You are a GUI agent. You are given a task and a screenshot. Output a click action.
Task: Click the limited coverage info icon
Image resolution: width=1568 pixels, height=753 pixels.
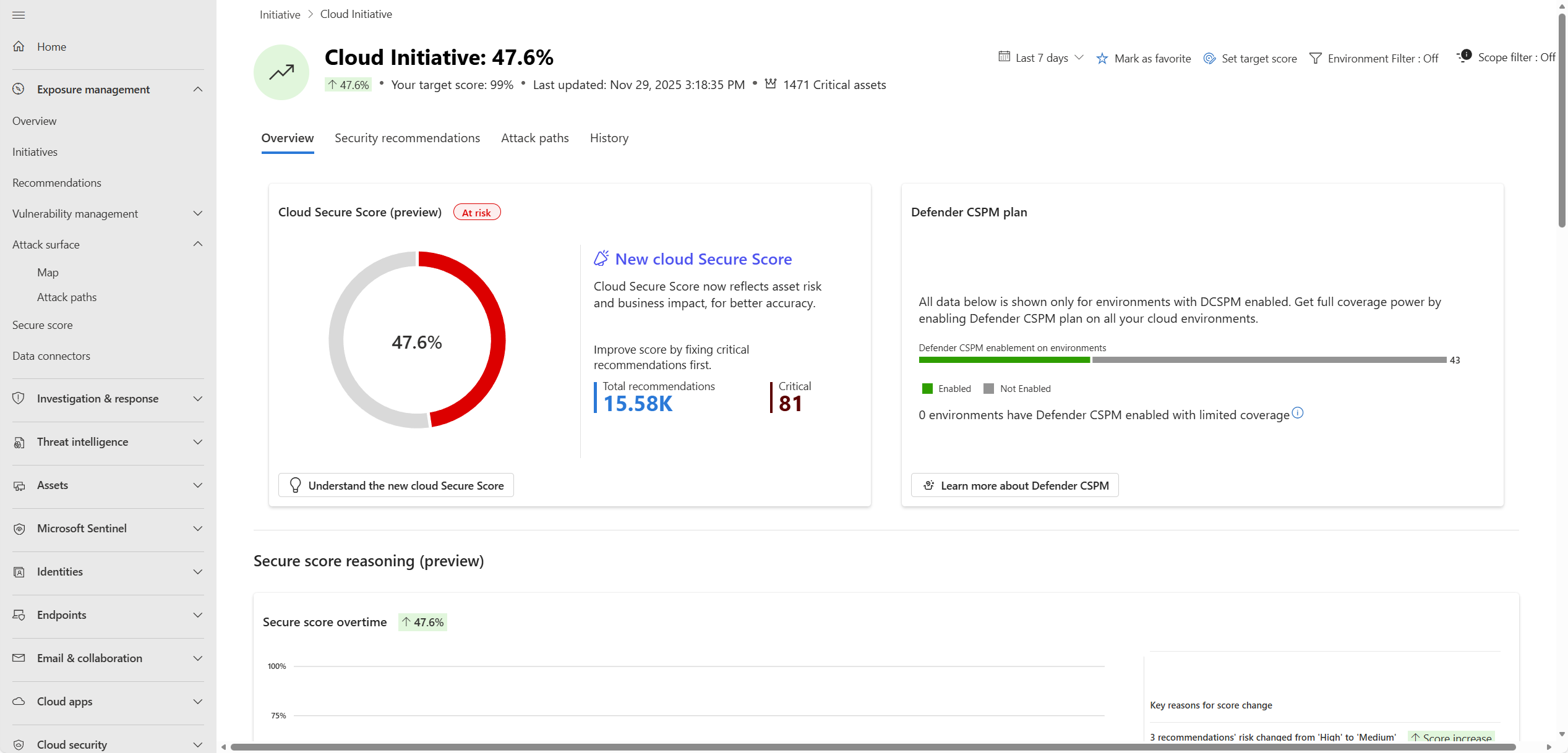coord(1298,413)
